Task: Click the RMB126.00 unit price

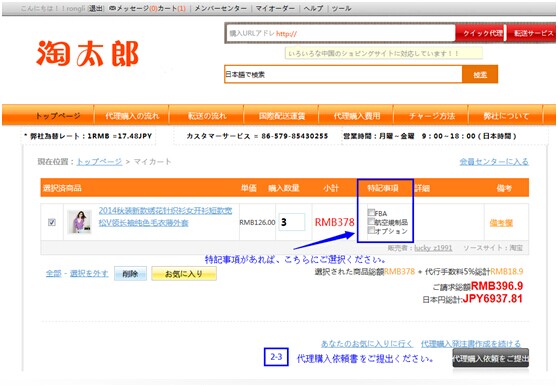Action: 257,223
